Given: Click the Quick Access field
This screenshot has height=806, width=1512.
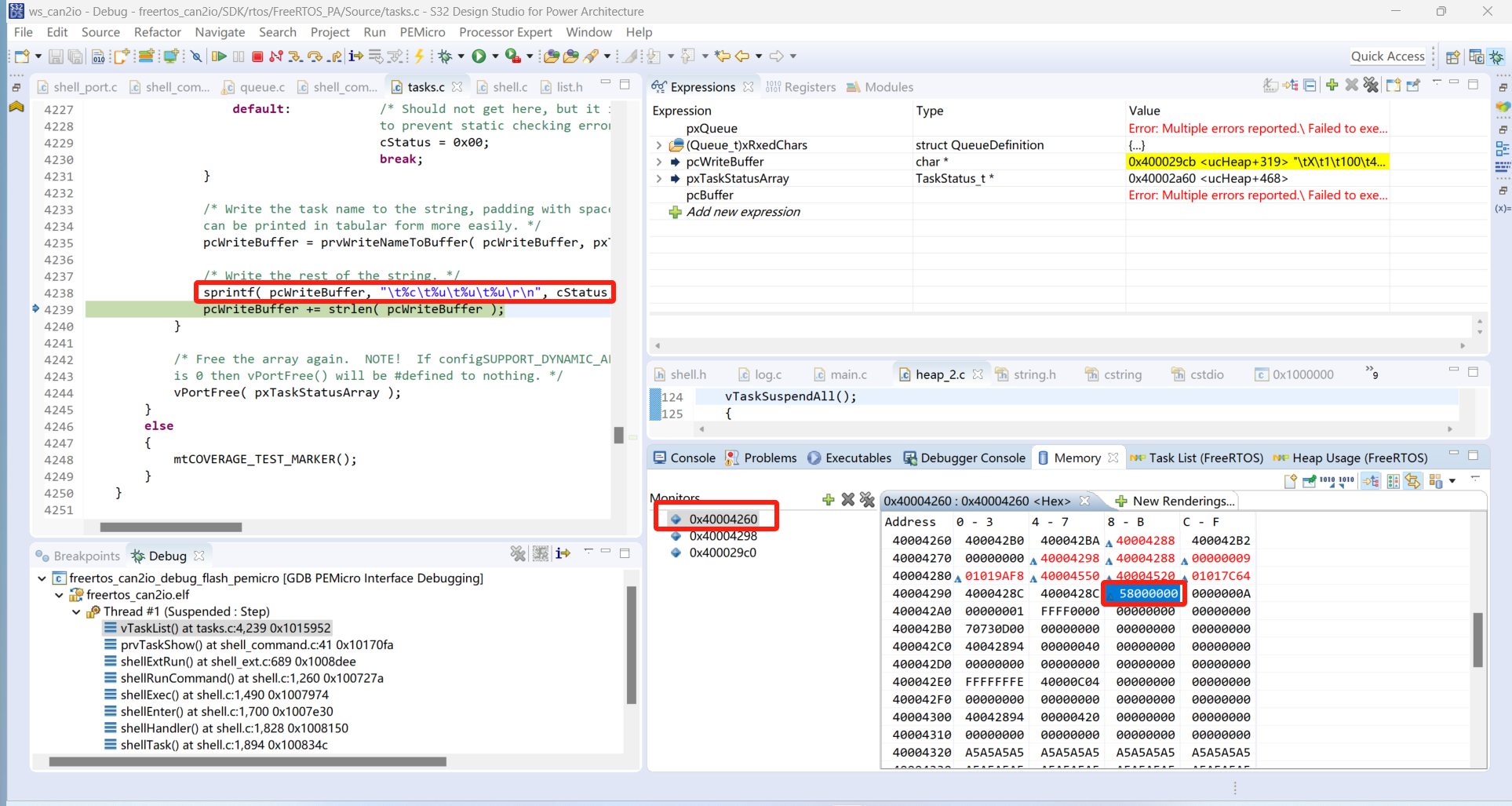Looking at the screenshot, I should [1387, 56].
